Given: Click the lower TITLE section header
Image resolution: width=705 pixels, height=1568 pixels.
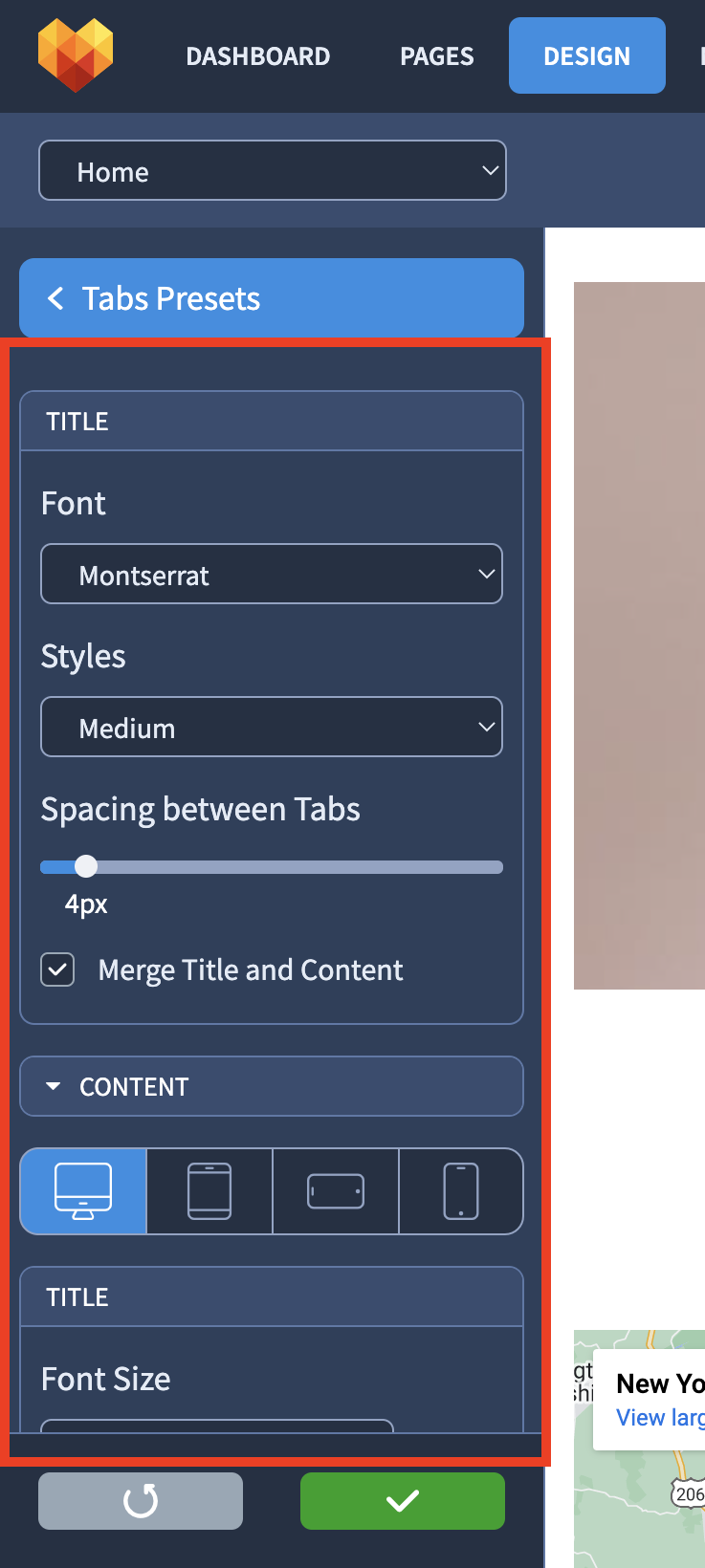Looking at the screenshot, I should click(x=272, y=1296).
